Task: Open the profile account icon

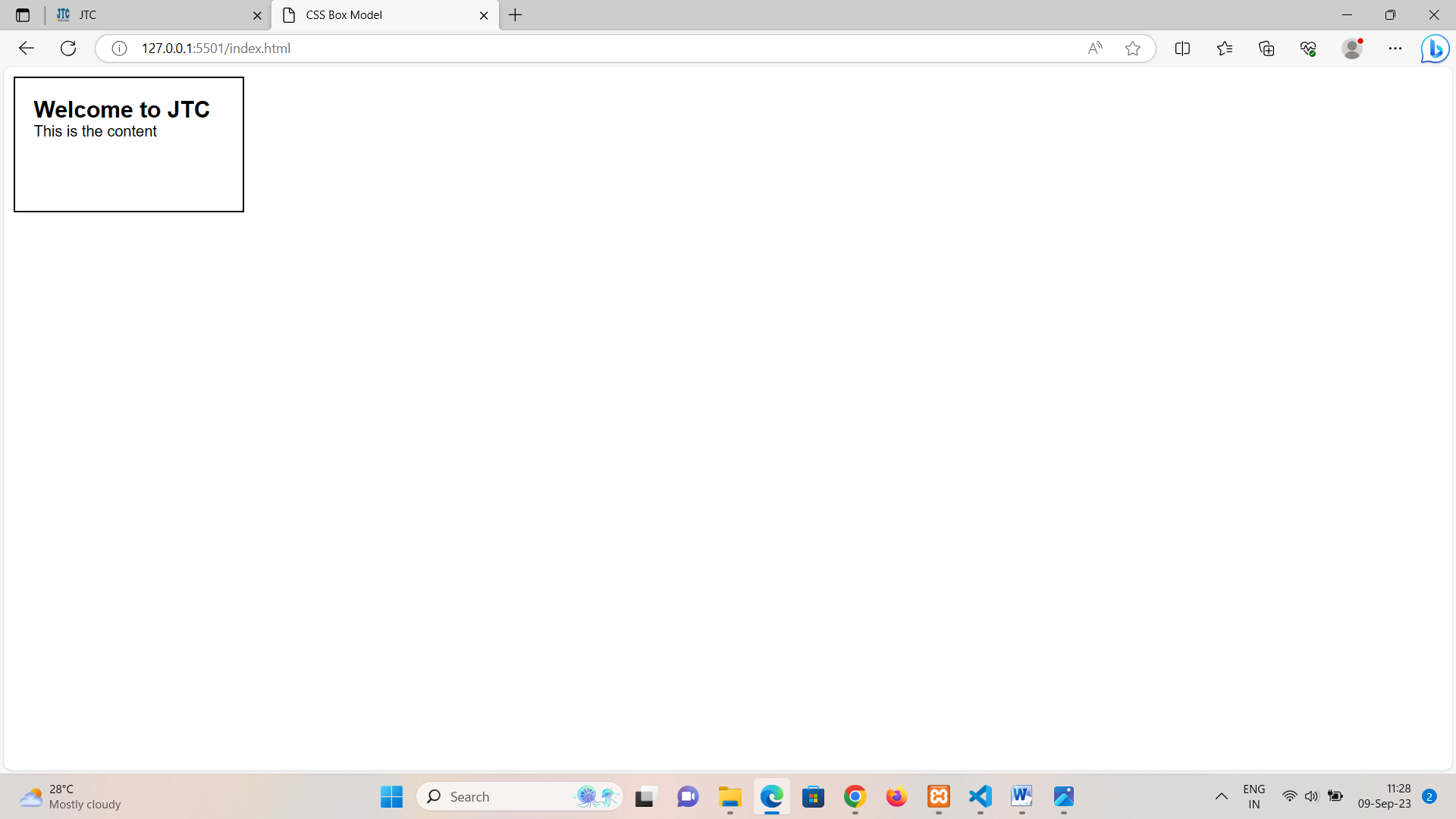Action: (x=1352, y=49)
